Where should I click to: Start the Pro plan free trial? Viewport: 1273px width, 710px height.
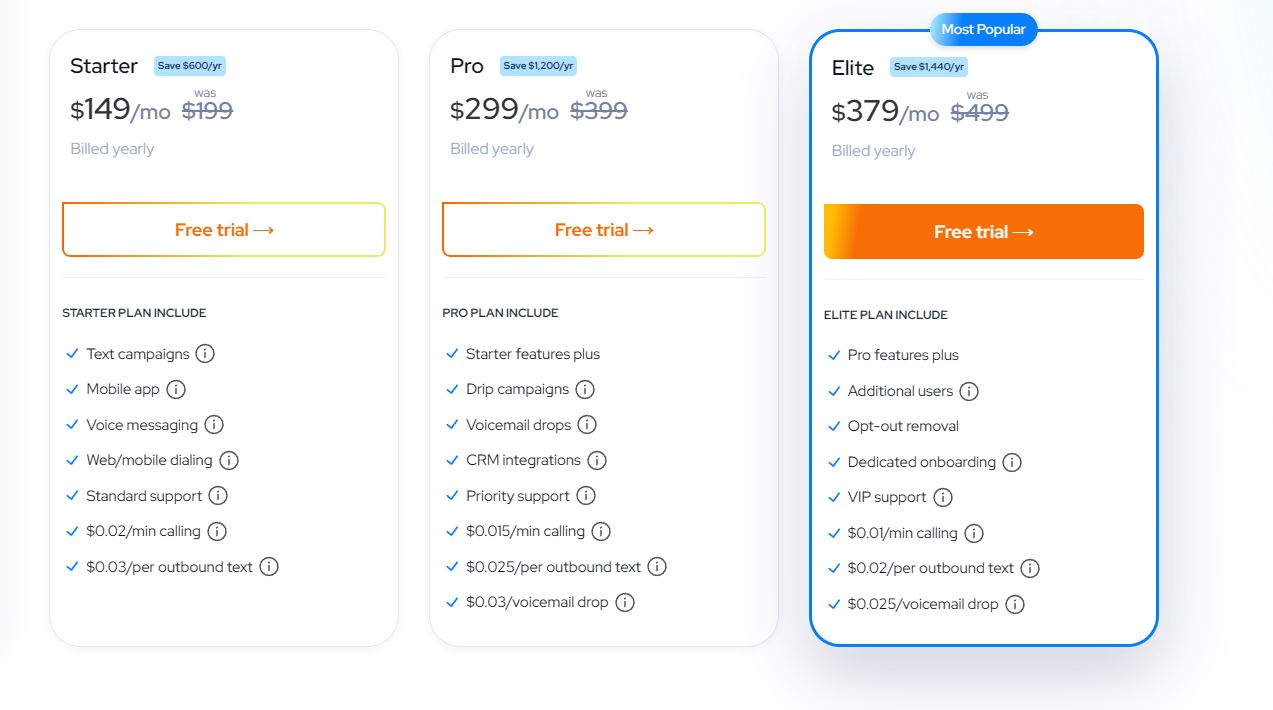pos(604,230)
